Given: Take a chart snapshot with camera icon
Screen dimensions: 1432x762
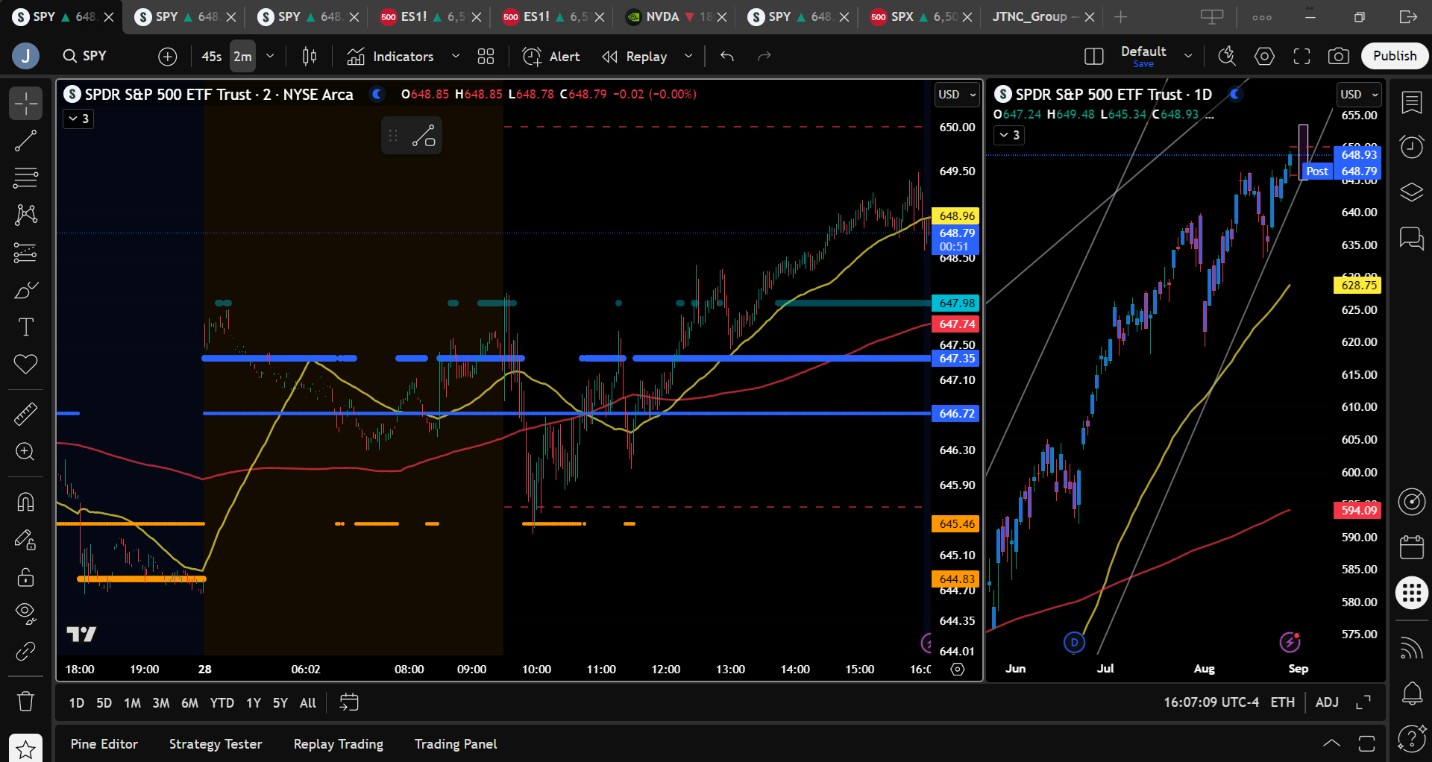Looking at the screenshot, I should tap(1338, 56).
